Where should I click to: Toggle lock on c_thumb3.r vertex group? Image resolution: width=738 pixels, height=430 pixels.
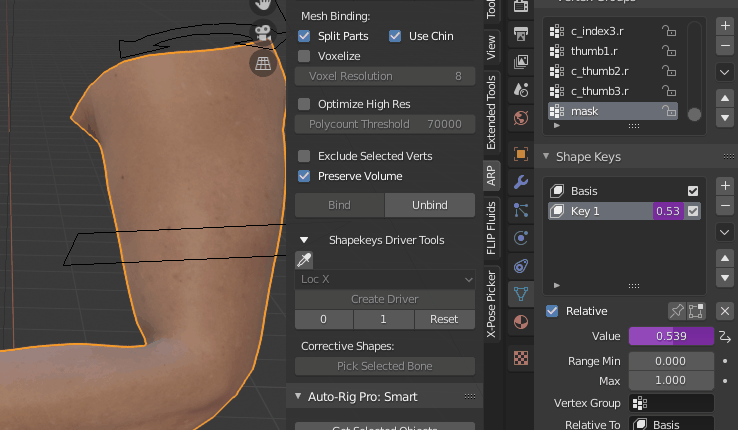pos(669,91)
